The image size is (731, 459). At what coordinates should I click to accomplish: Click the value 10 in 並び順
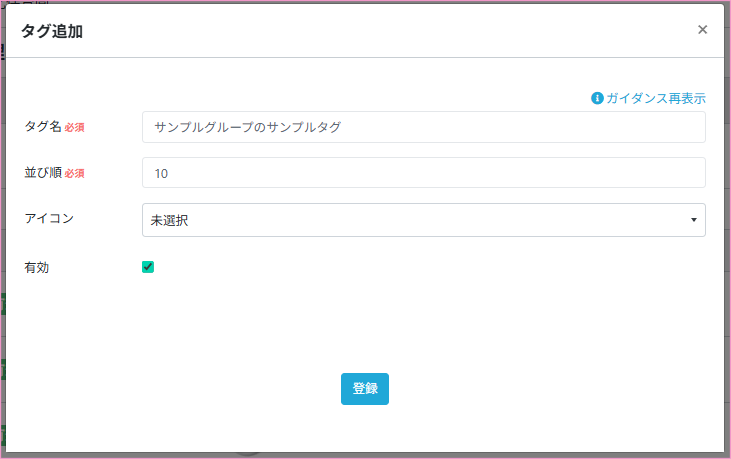[161, 173]
